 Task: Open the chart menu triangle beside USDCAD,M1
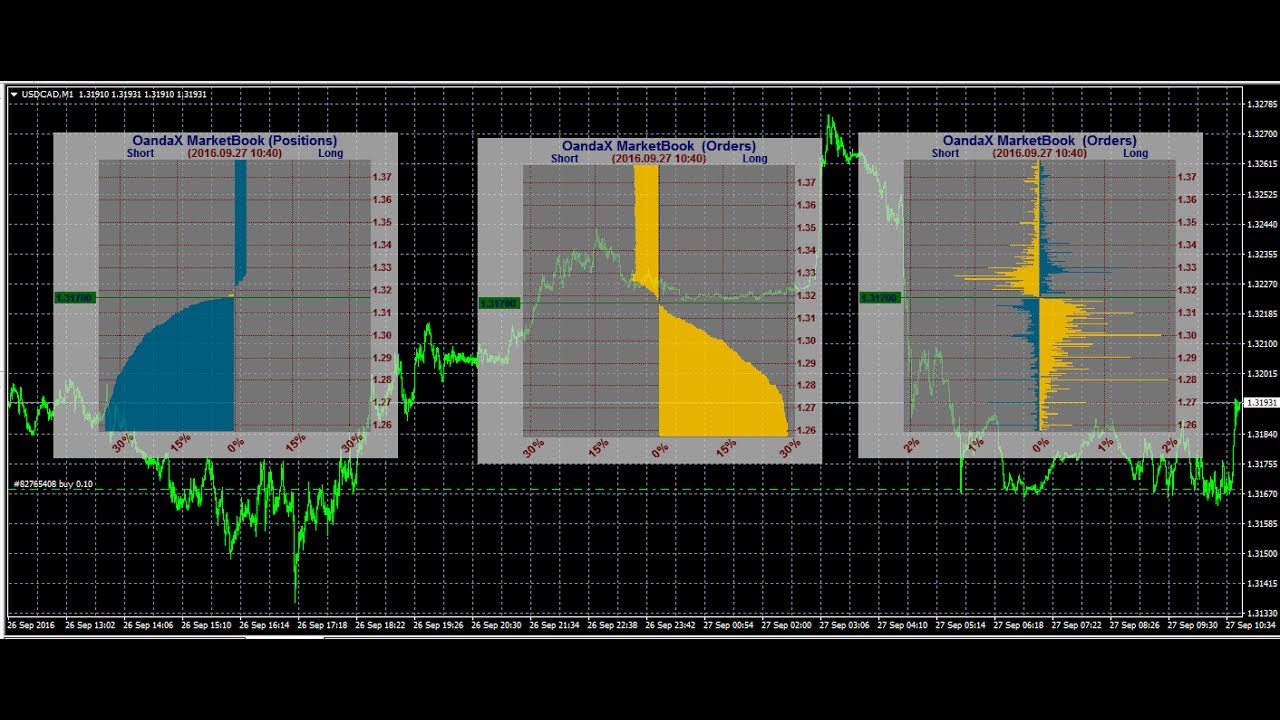[x=14, y=94]
